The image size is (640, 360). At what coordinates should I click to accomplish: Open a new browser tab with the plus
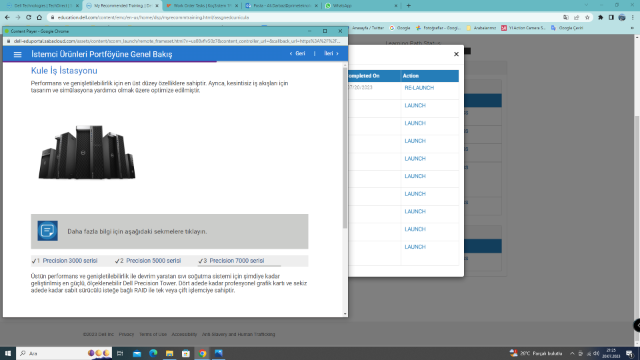click(409, 6)
